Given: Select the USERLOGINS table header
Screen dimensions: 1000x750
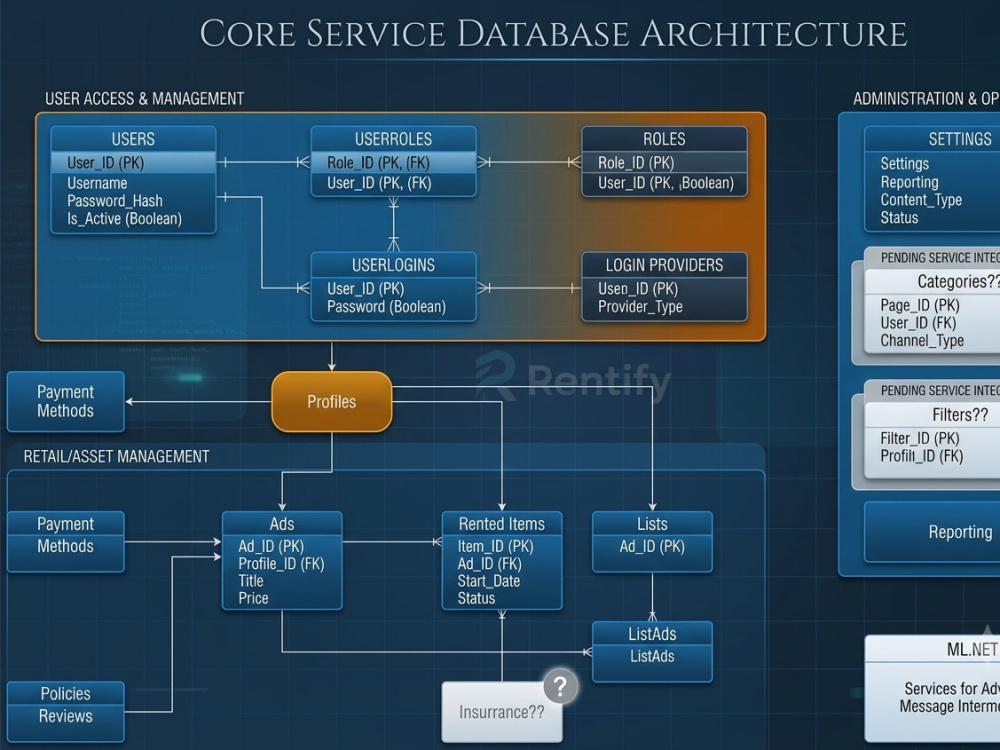Looking at the screenshot, I should point(393,265).
